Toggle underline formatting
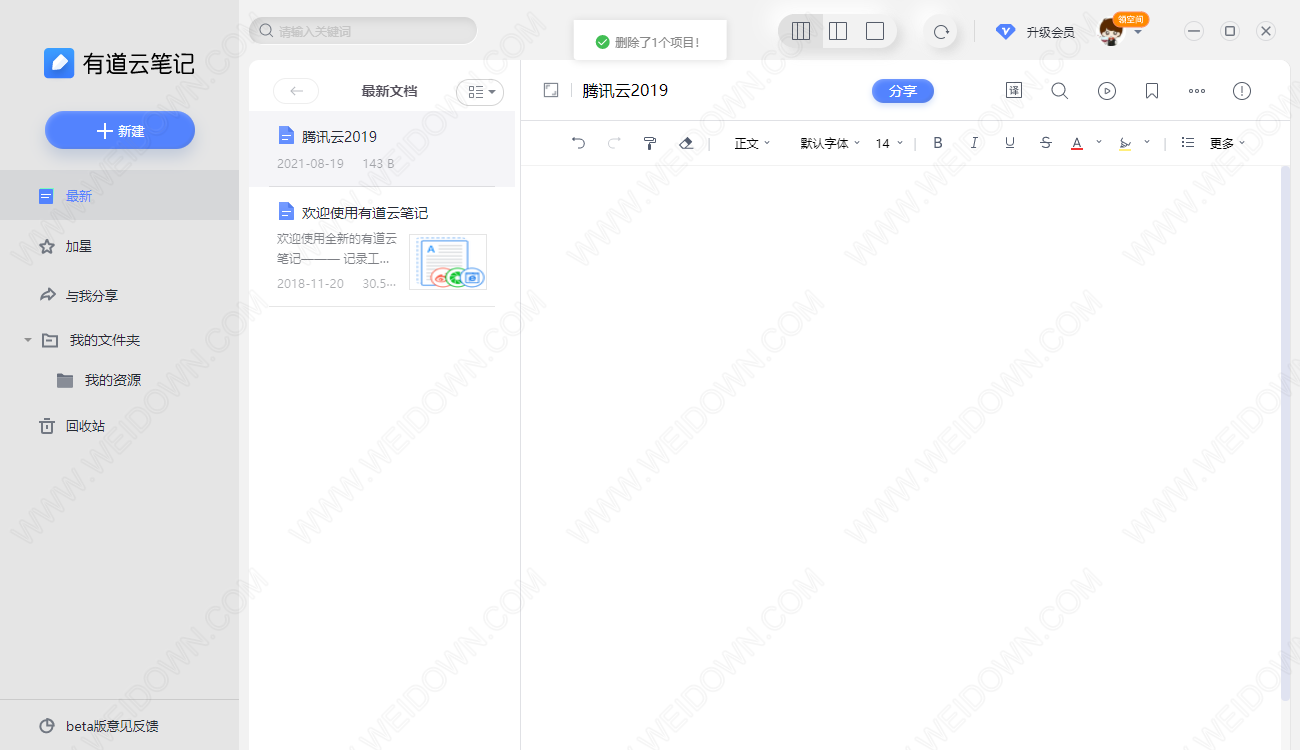 [x=1010, y=143]
